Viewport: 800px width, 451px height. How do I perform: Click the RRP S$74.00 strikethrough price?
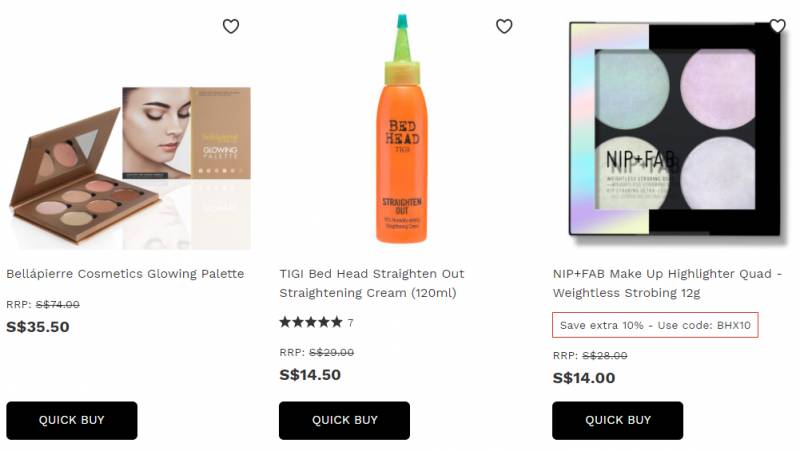pyautogui.click(x=57, y=305)
